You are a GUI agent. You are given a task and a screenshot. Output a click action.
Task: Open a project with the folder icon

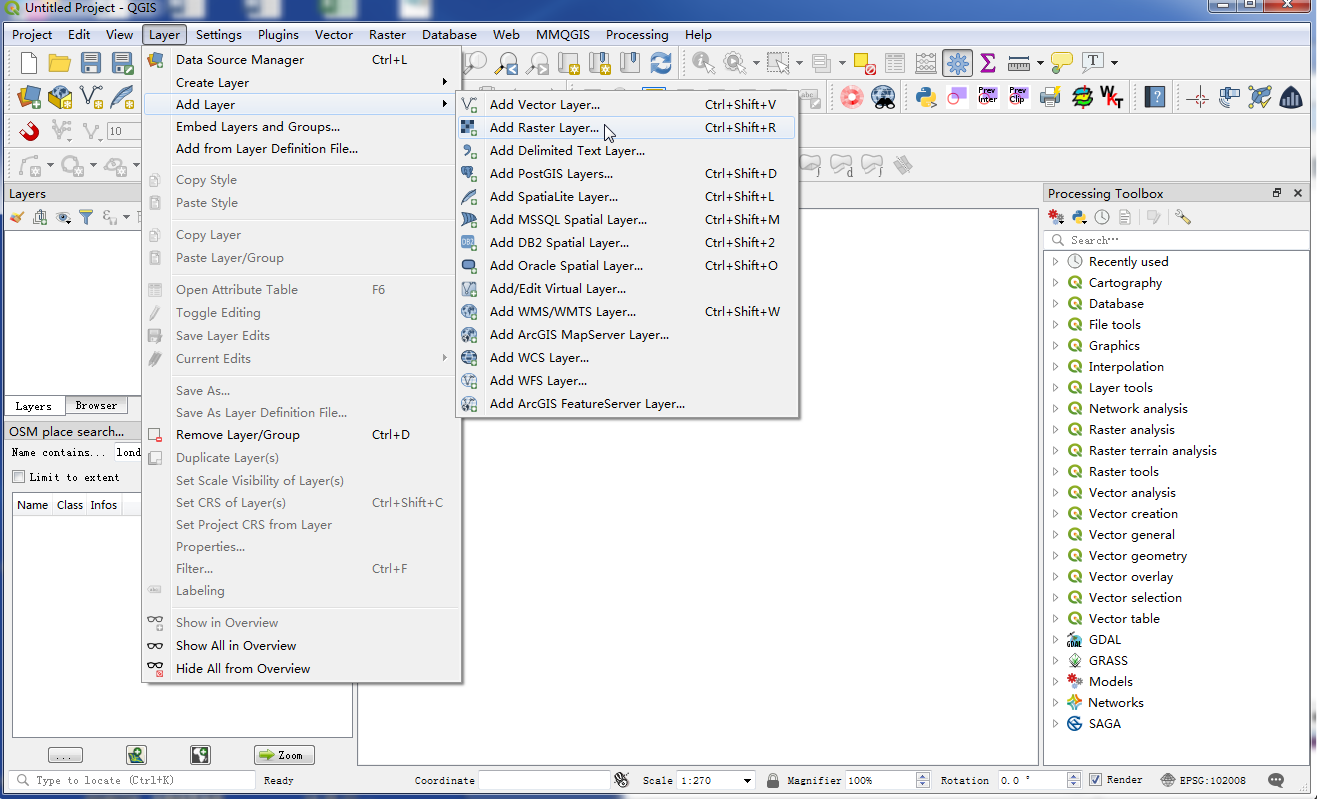59,64
